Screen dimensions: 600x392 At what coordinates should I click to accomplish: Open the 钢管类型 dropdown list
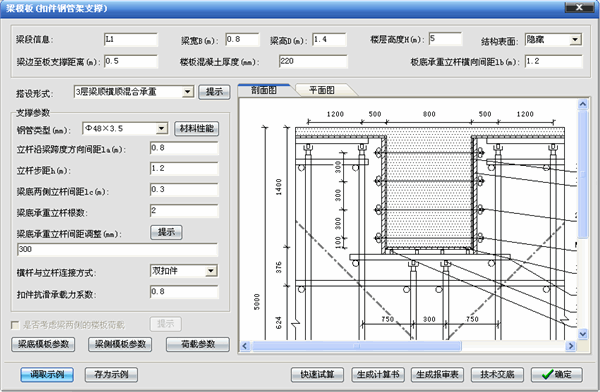(162, 128)
